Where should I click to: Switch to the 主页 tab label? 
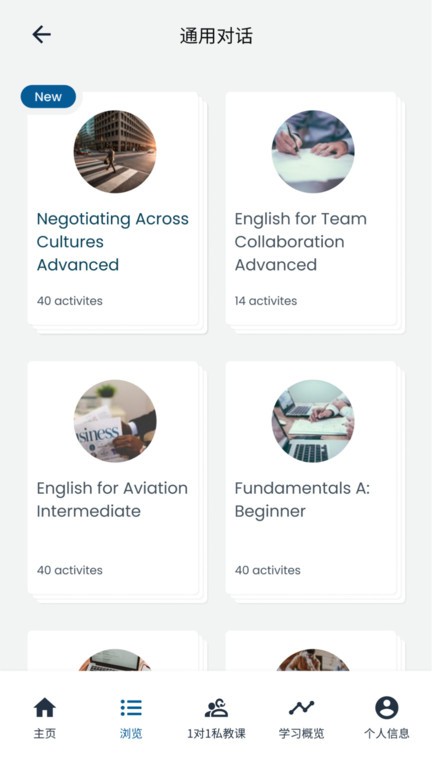coord(45,733)
